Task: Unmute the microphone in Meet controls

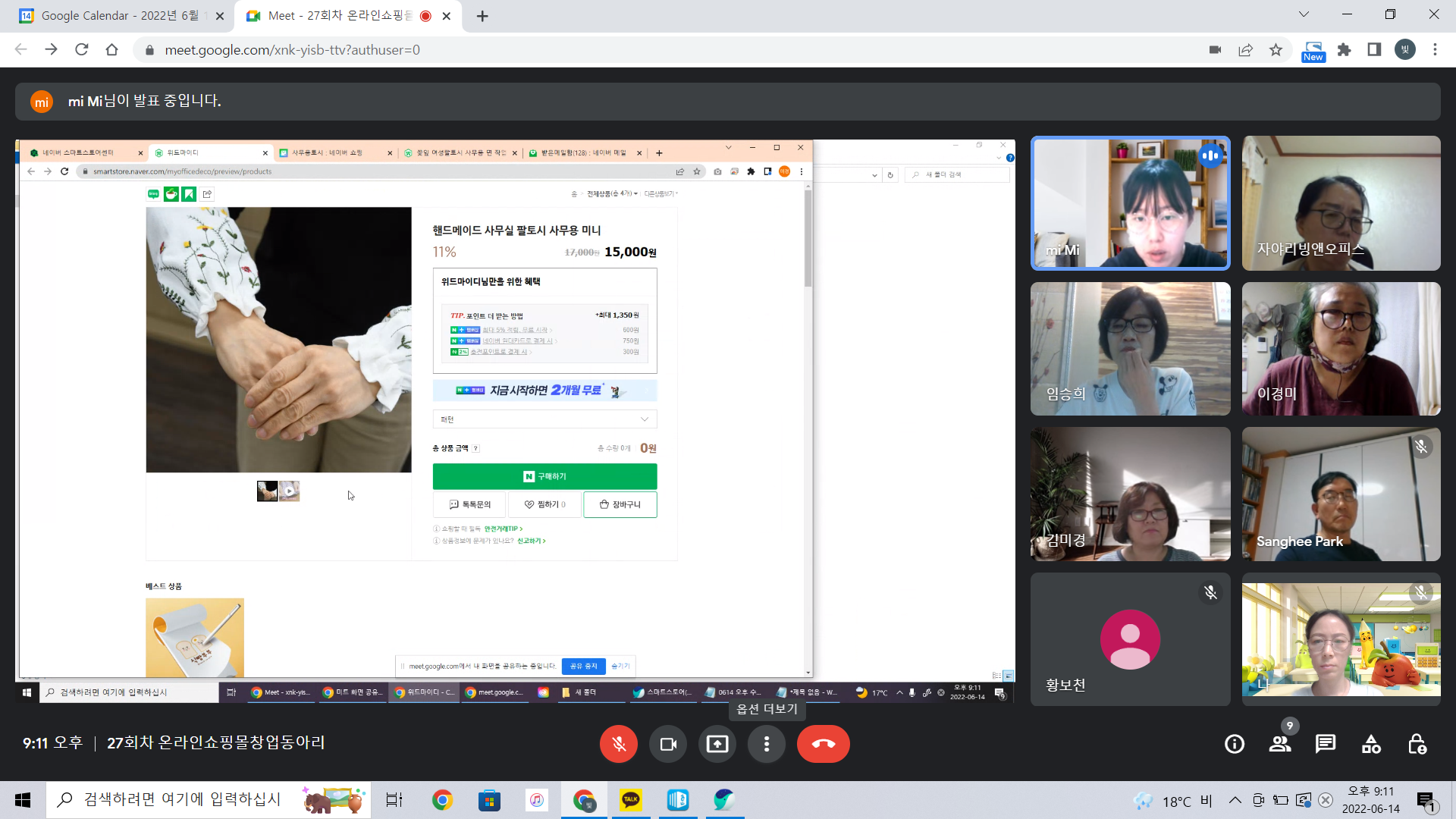Action: pos(619,744)
